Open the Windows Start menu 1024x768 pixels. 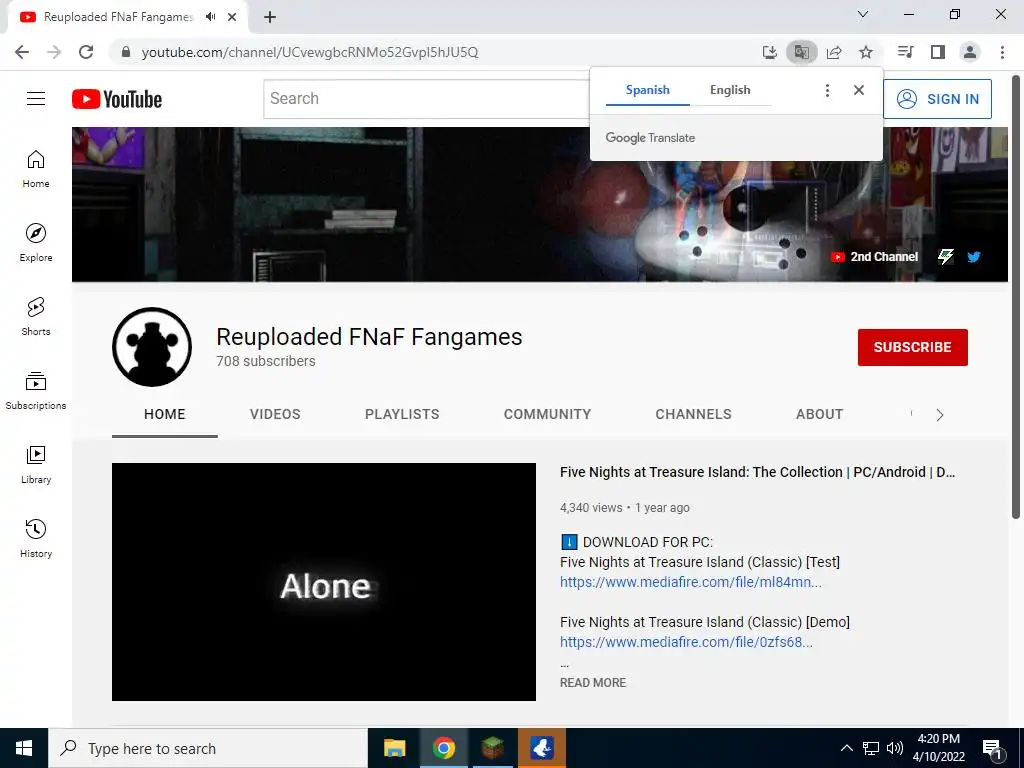click(x=24, y=748)
